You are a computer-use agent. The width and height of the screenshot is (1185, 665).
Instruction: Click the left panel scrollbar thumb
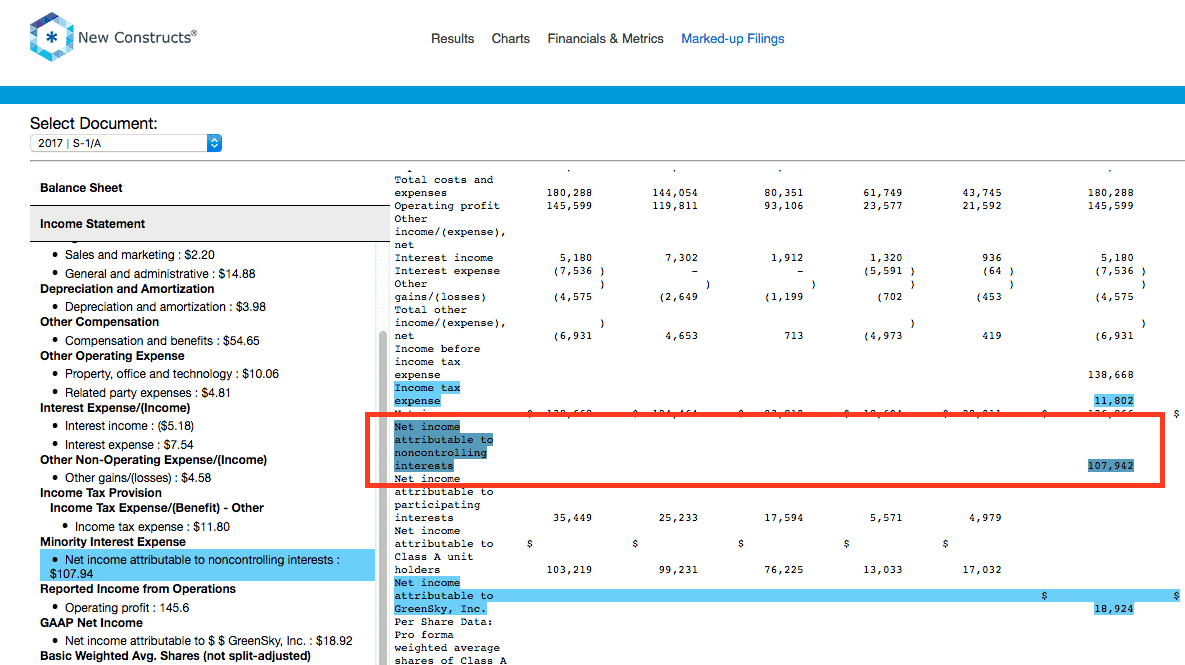pos(382,499)
